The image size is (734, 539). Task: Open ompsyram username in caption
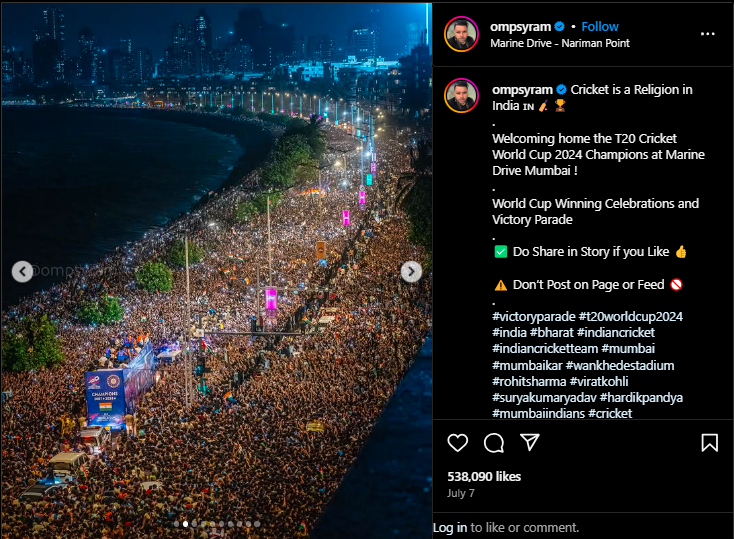522,89
